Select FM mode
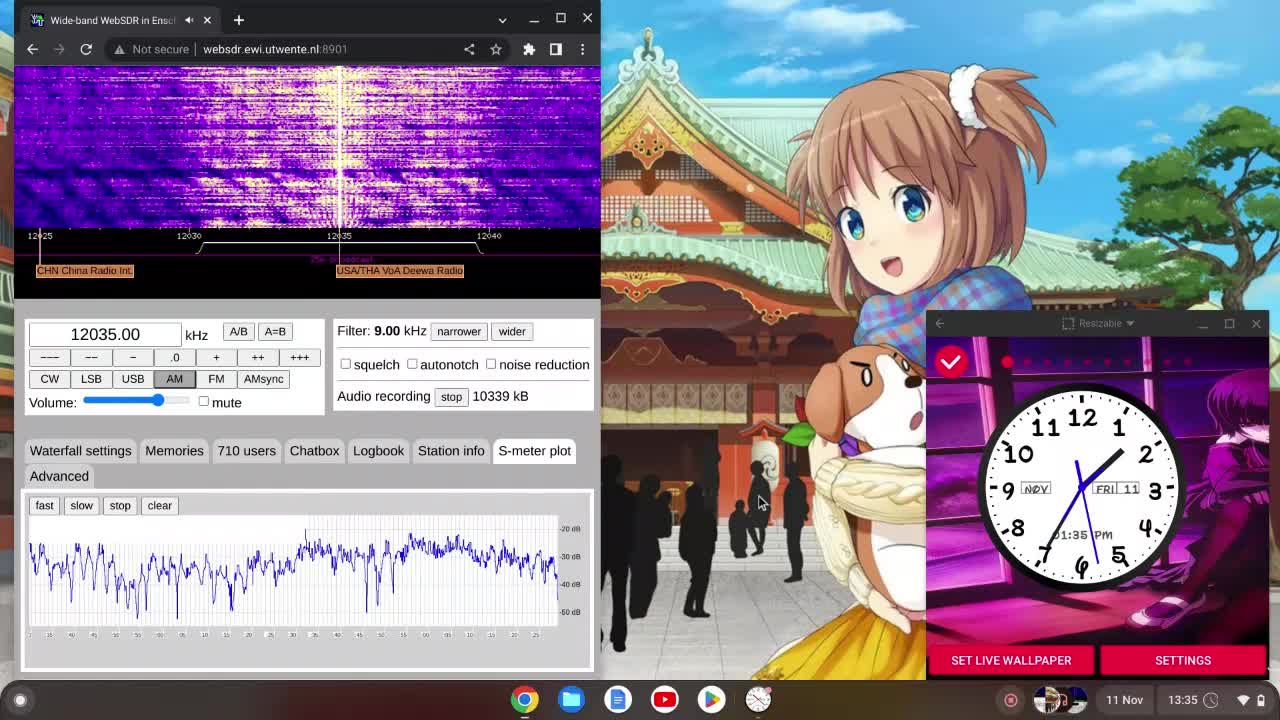 216,379
